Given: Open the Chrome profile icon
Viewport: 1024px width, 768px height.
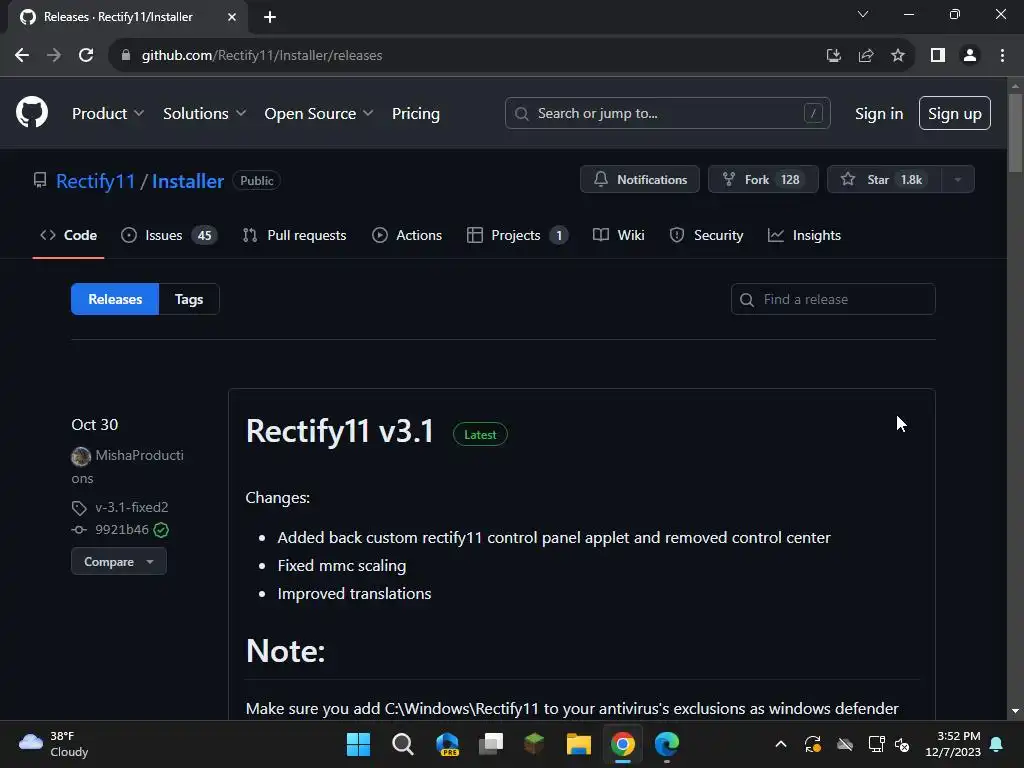Looking at the screenshot, I should point(970,56).
